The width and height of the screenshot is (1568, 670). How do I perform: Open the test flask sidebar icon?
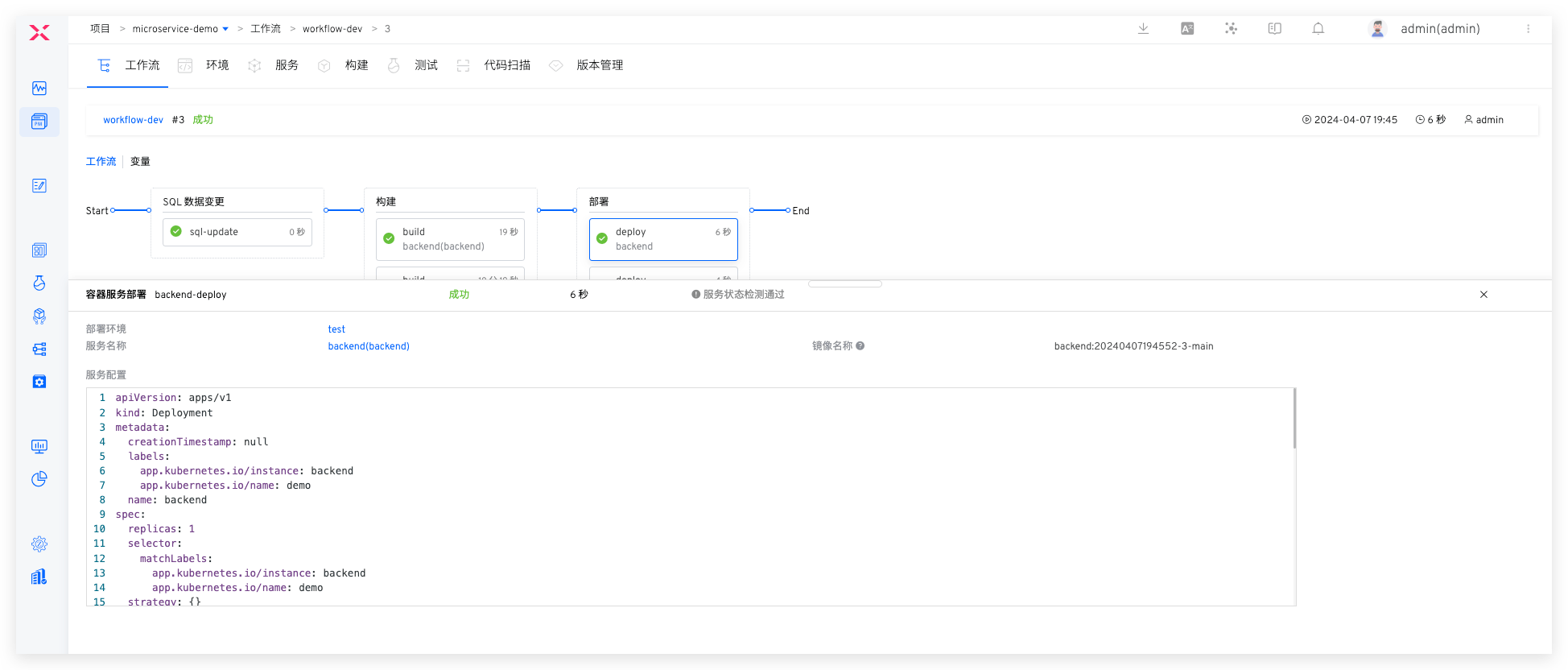(x=39, y=283)
